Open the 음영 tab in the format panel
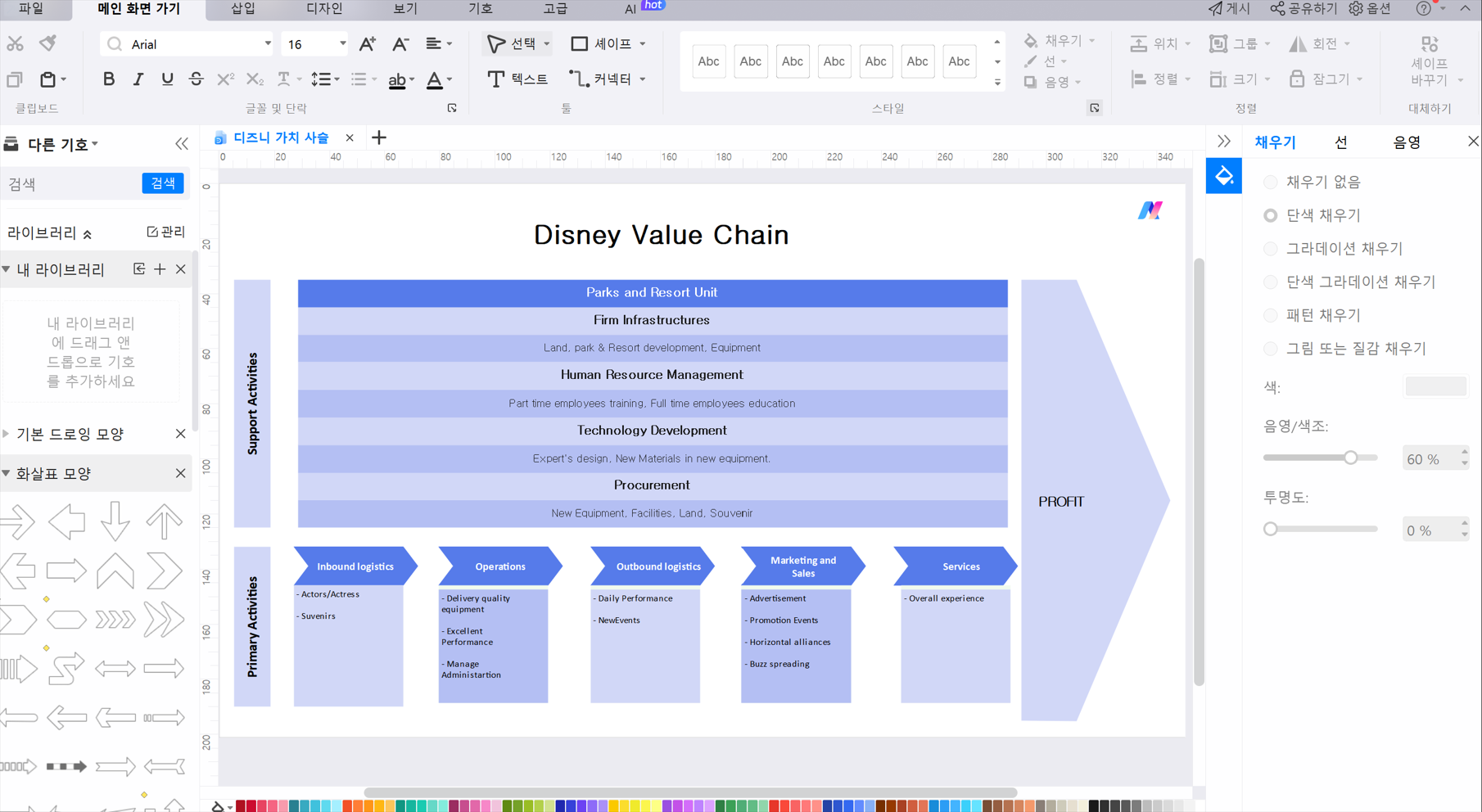 point(1407,142)
